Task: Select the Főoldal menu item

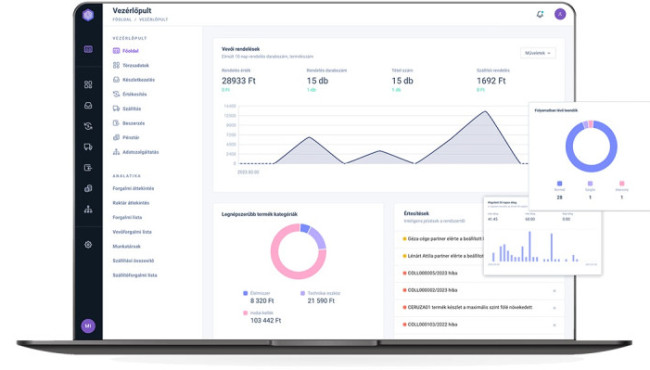Action: pyautogui.click(x=126, y=51)
